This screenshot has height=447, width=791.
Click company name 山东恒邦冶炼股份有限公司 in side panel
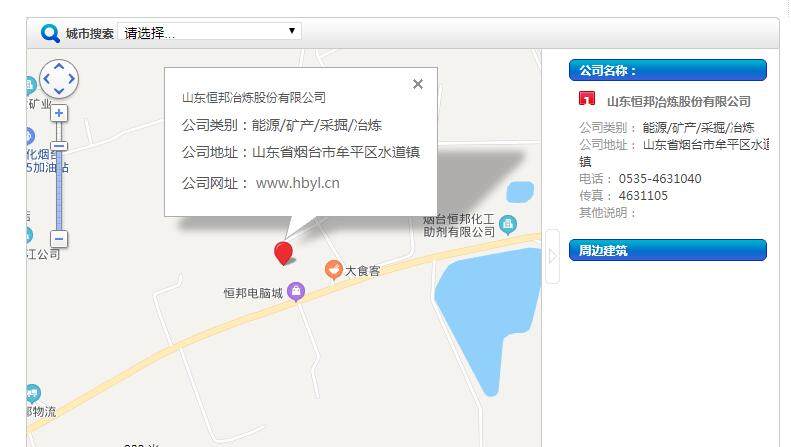(x=679, y=102)
